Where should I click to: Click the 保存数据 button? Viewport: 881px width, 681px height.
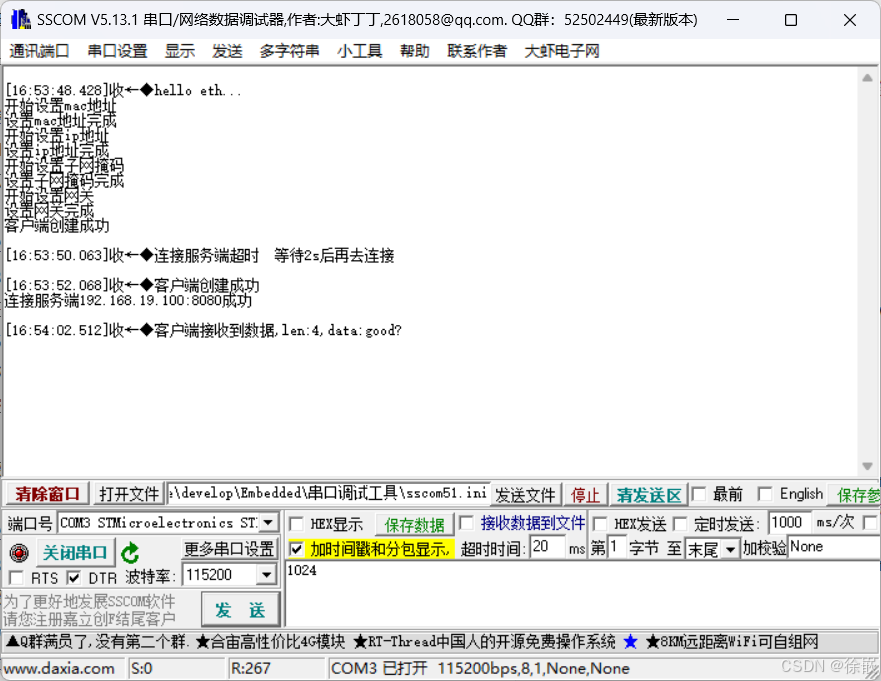[x=415, y=525]
